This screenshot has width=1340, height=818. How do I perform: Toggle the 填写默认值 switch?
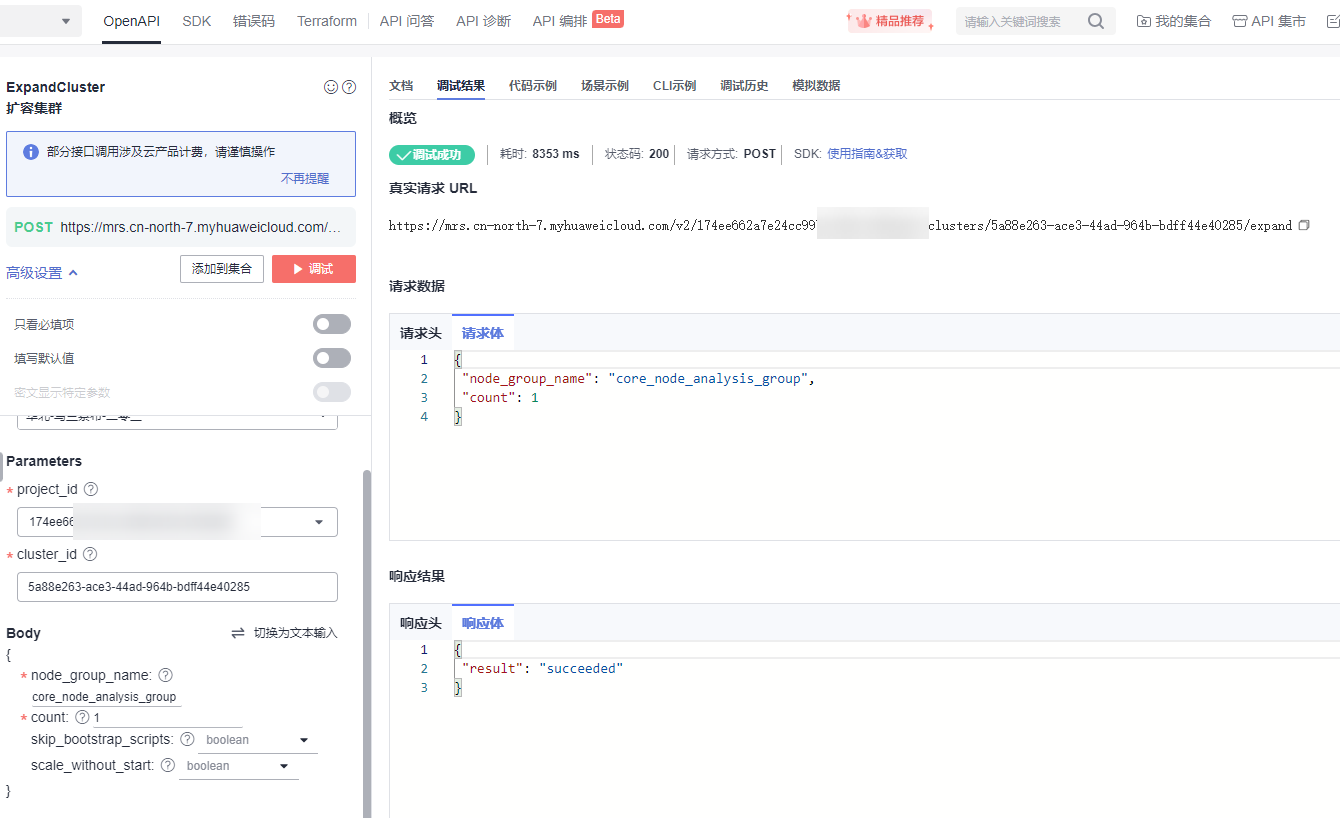click(332, 358)
